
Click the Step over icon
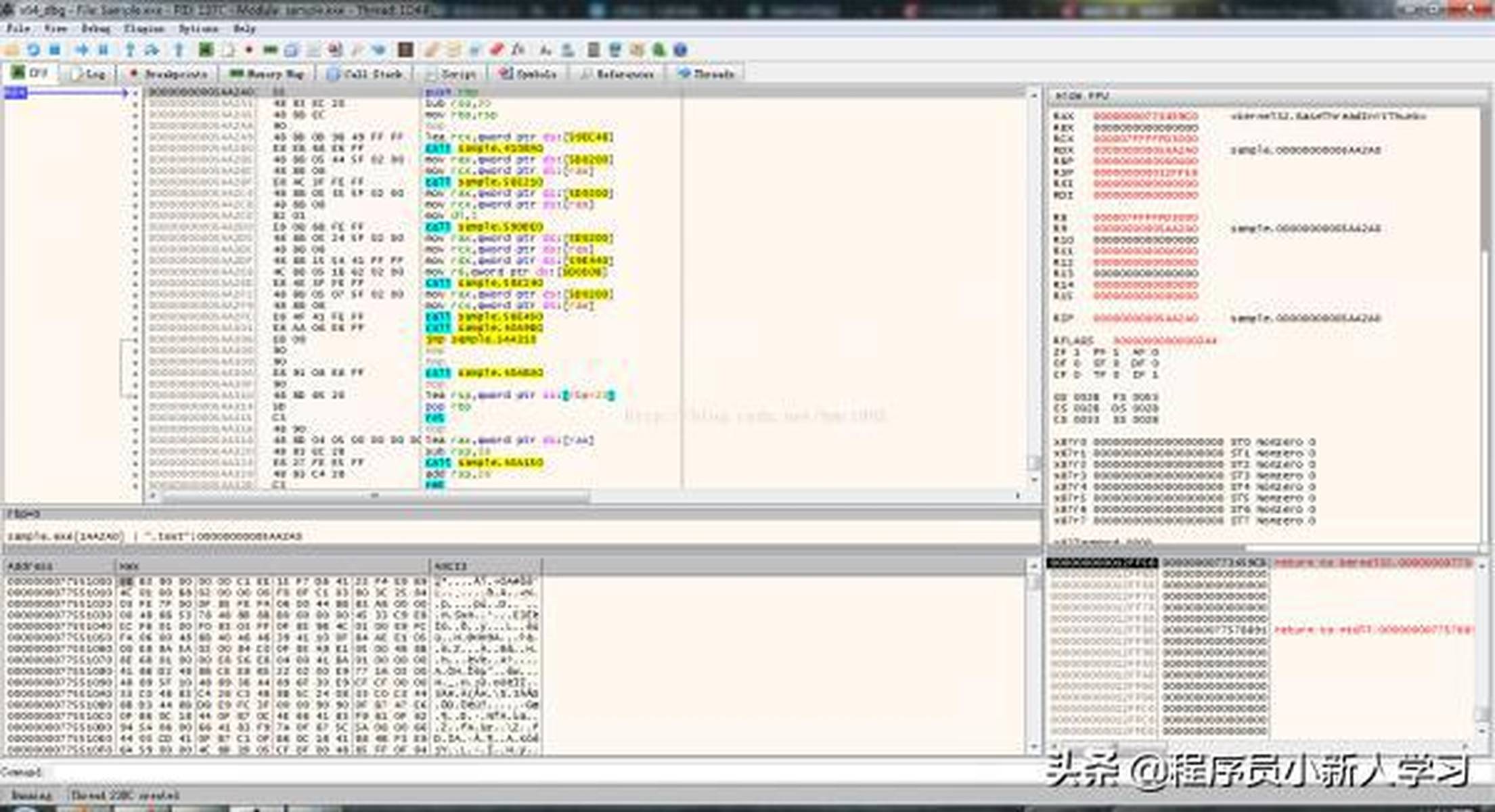[152, 49]
